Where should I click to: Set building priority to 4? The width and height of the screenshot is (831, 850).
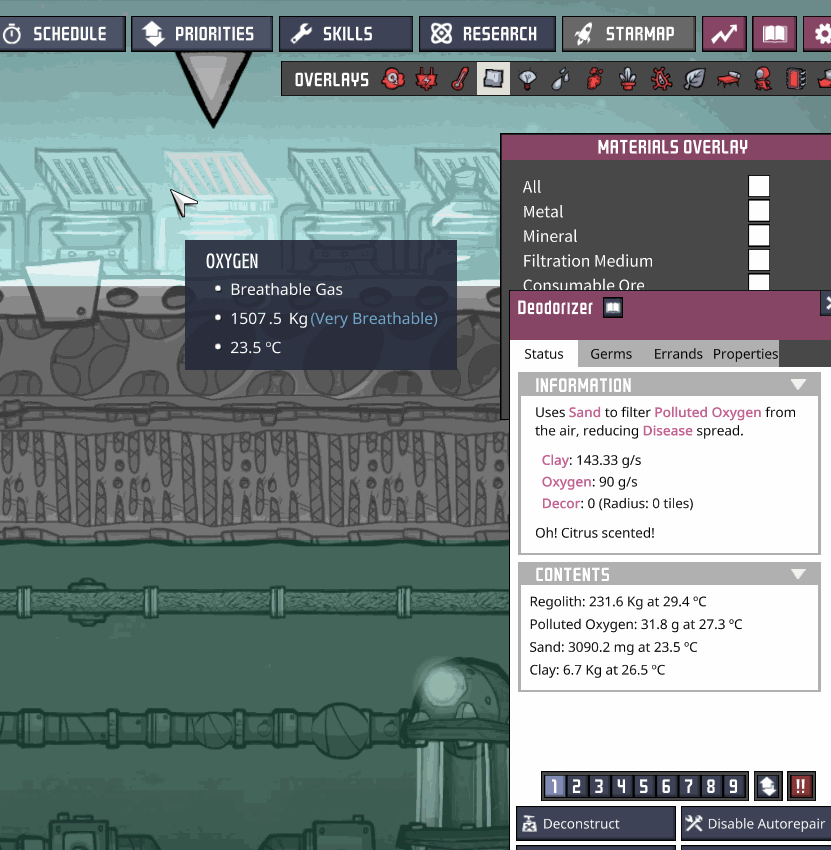tap(621, 786)
